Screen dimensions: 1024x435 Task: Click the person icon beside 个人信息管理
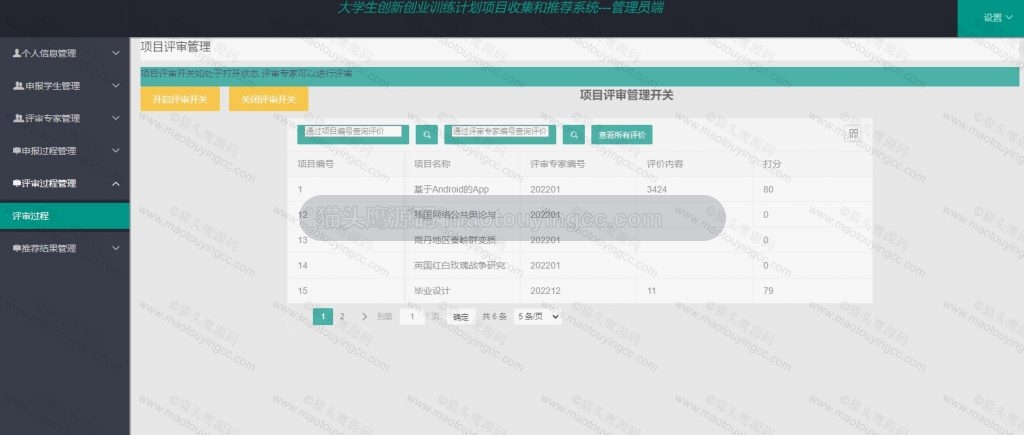[x=16, y=54]
